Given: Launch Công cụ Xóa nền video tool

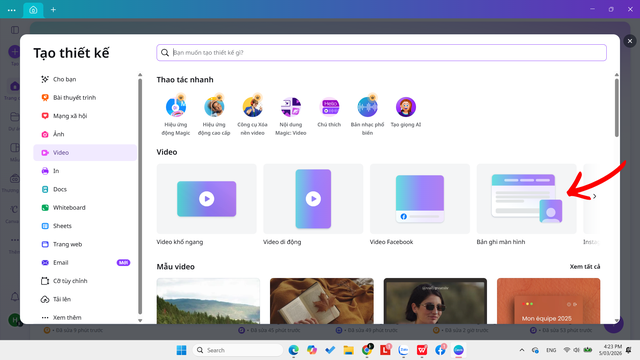Looking at the screenshot, I should (252, 116).
